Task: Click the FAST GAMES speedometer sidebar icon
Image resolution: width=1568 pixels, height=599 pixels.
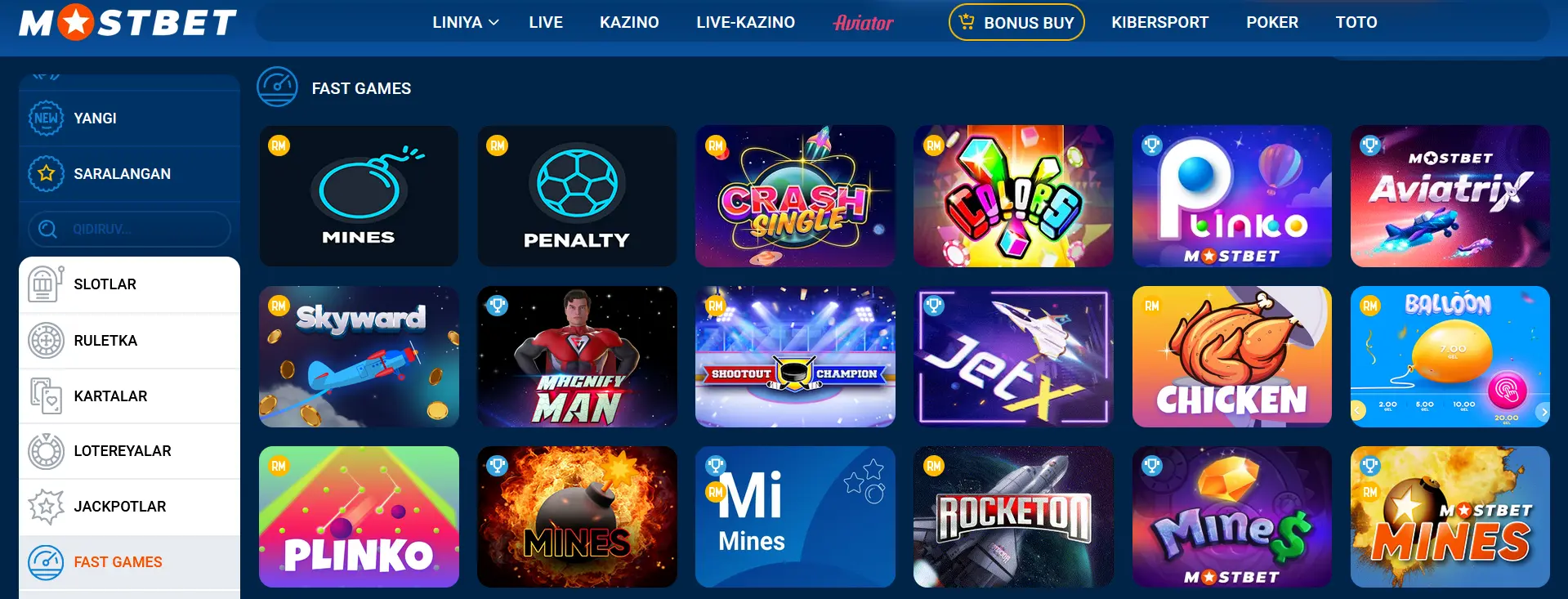Action: pyautogui.click(x=46, y=562)
